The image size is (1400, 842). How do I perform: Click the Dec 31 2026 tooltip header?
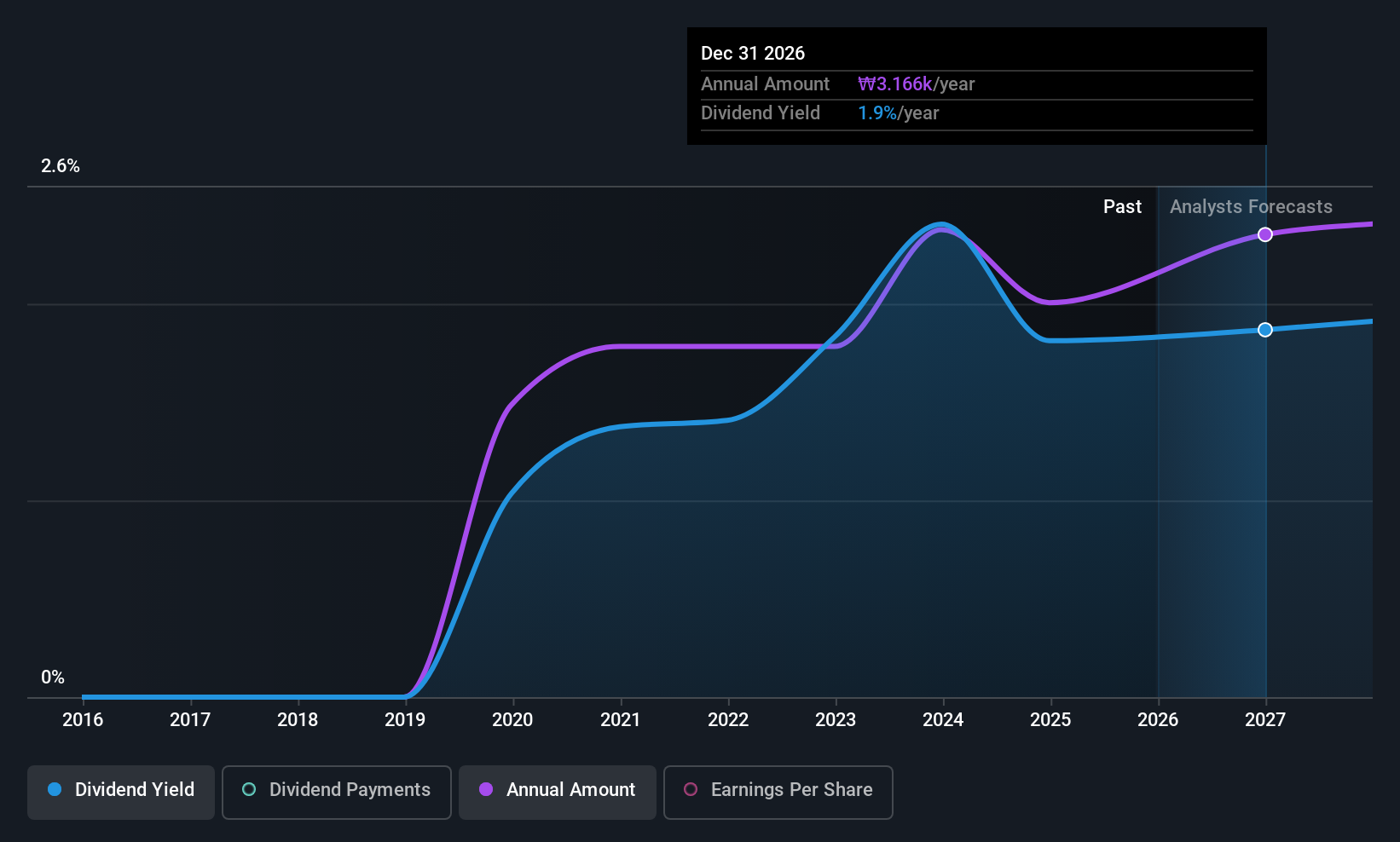click(753, 54)
